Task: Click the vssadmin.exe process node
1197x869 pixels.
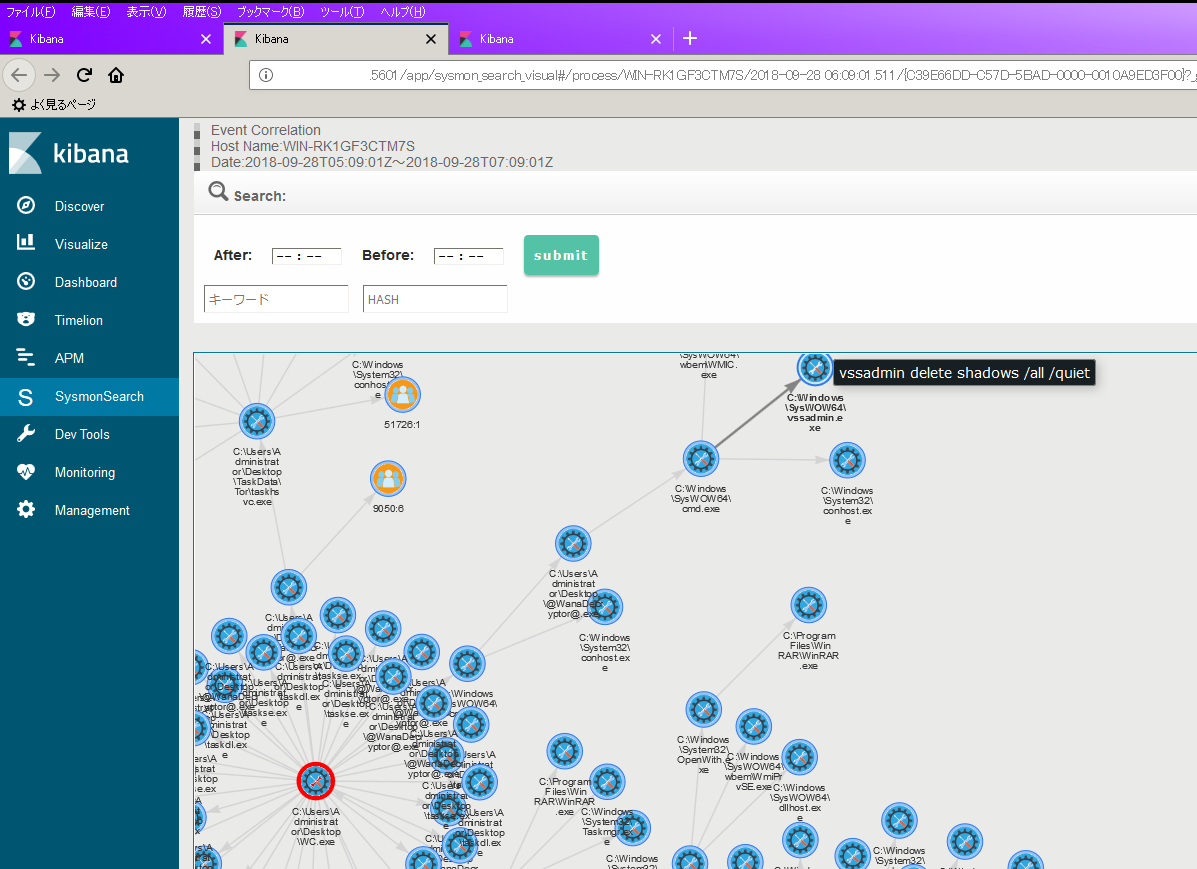Action: coord(815,367)
